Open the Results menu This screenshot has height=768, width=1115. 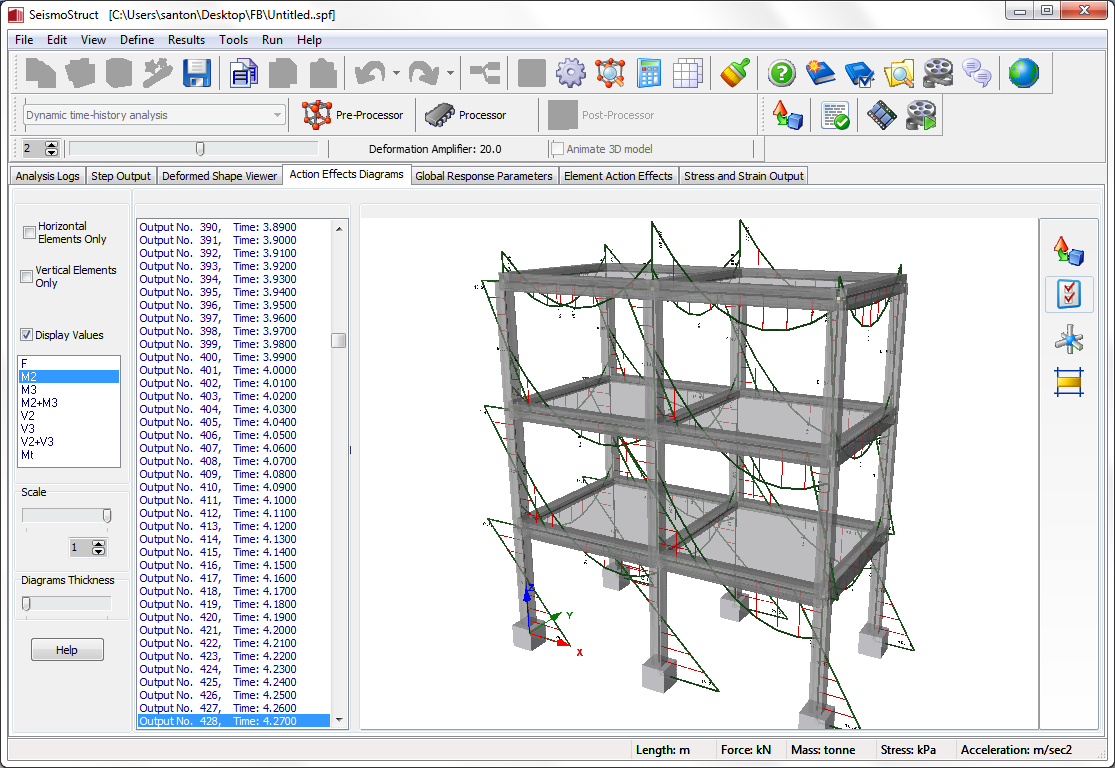[x=186, y=40]
